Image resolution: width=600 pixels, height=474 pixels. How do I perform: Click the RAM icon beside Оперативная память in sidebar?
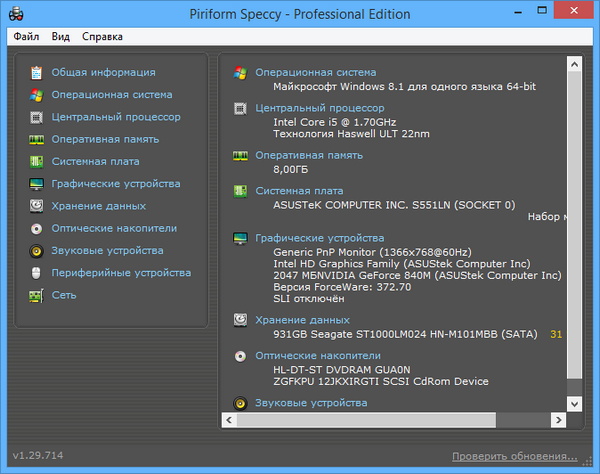point(36,139)
